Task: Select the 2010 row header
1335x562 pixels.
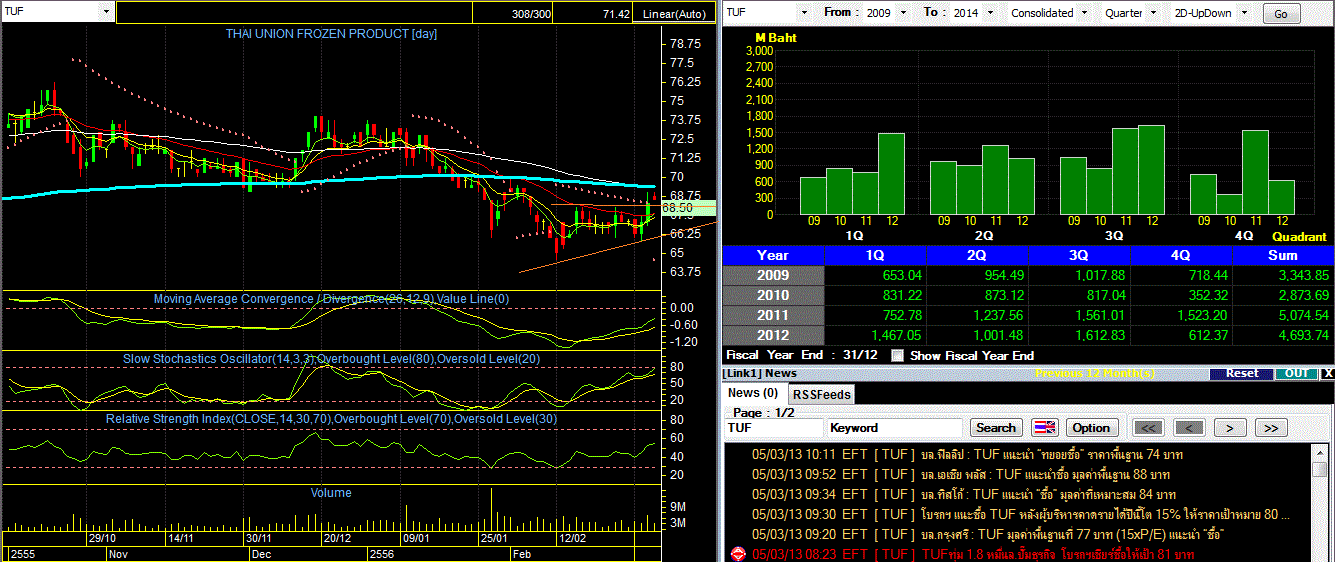Action: 772,295
